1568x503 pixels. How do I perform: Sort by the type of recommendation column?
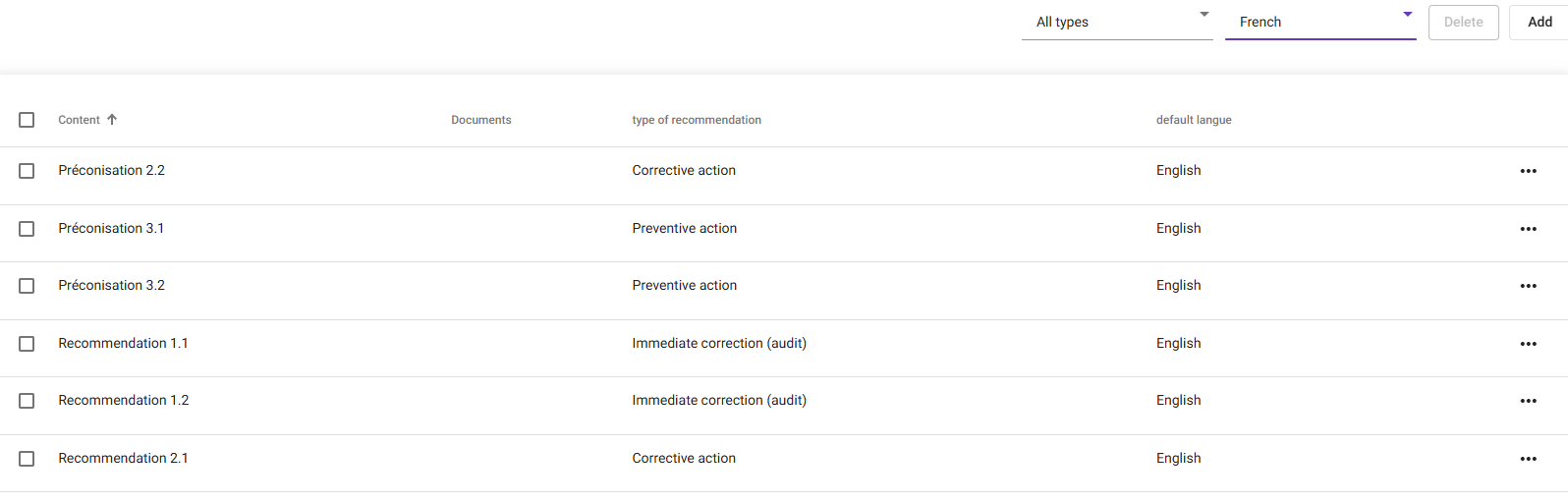[x=697, y=120]
